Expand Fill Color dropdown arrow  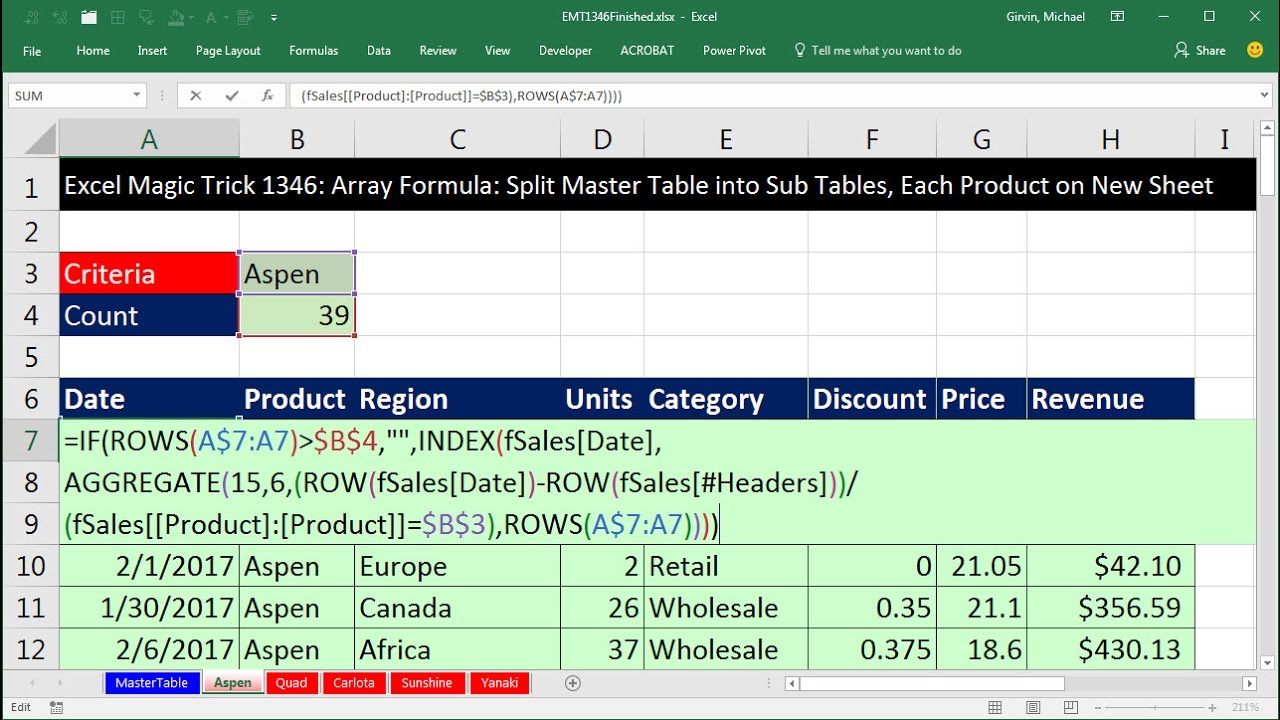(x=191, y=17)
